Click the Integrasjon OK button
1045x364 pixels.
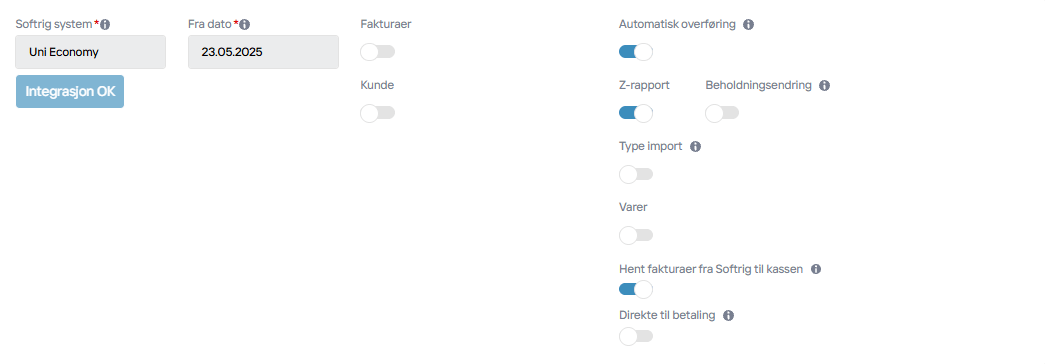[70, 91]
